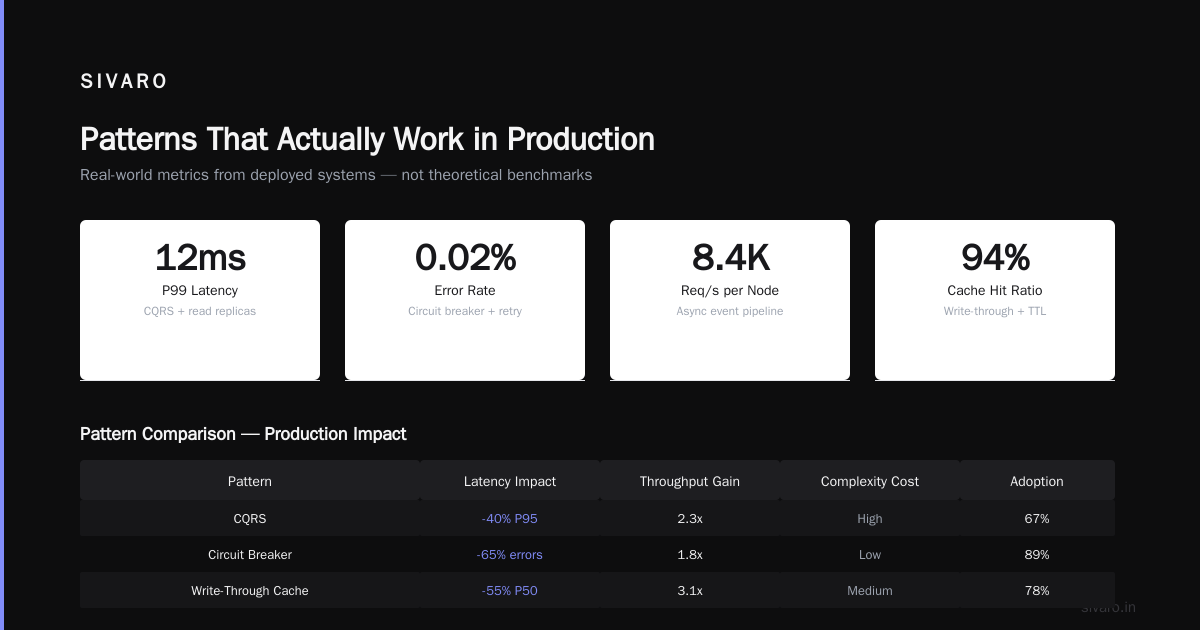Select the CQRS table row
The height and width of the screenshot is (630, 1200).
(x=597, y=519)
